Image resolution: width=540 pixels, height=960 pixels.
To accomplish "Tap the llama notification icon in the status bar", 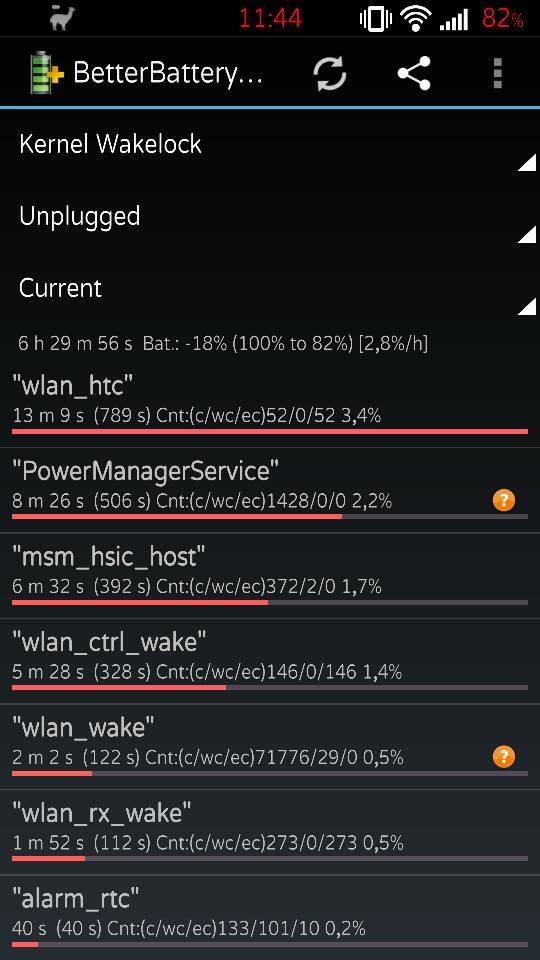I will click(62, 18).
